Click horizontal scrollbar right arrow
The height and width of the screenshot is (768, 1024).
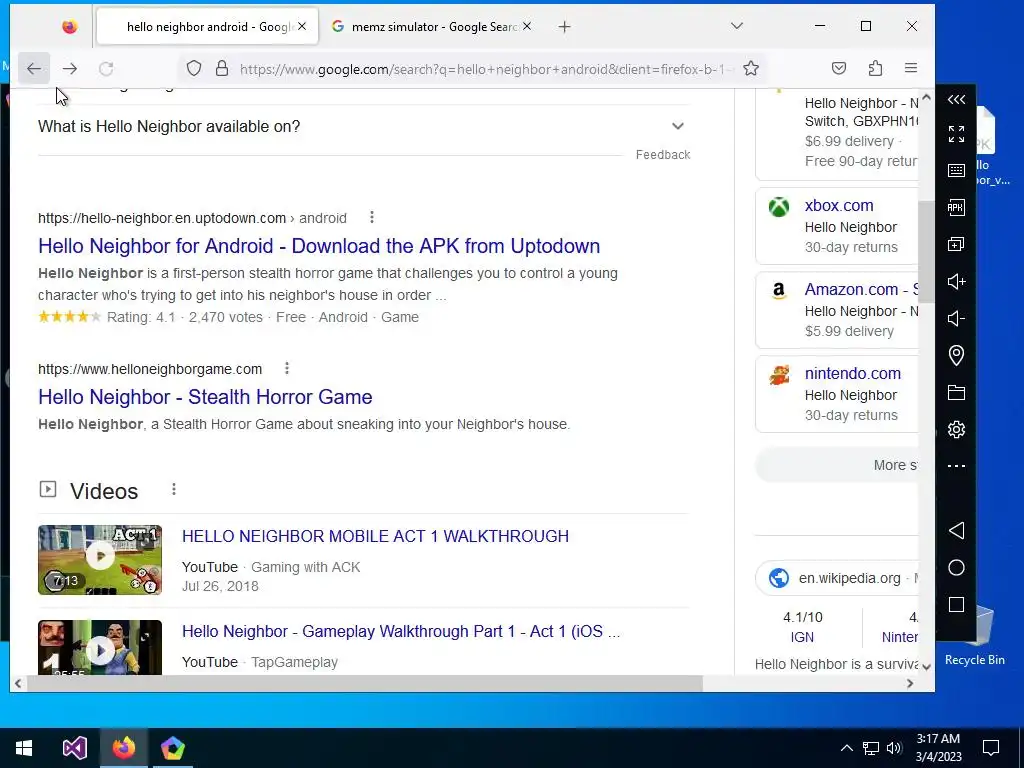[x=910, y=683]
